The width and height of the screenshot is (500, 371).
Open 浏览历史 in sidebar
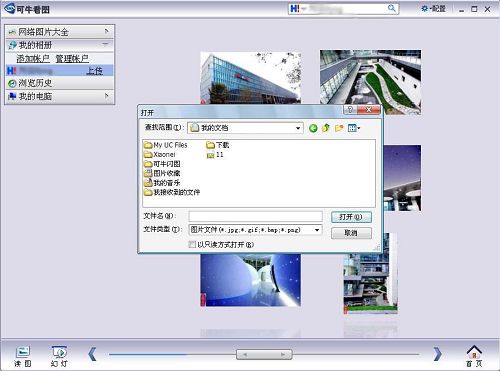[x=60, y=83]
